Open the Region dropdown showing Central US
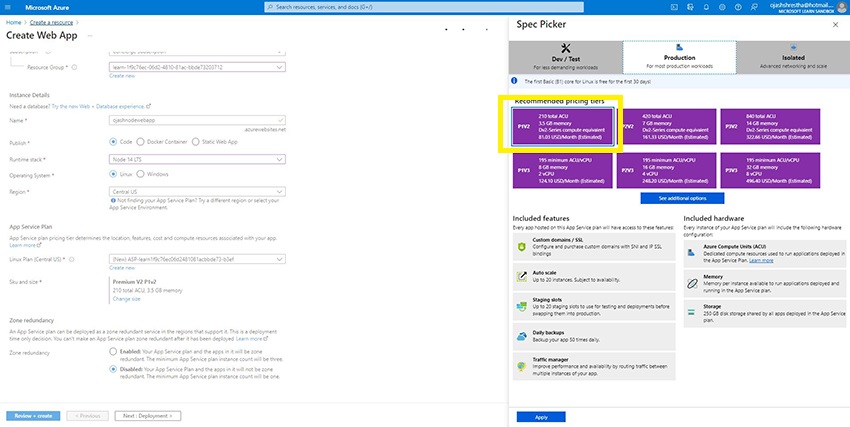The image size is (850, 427). tap(197, 191)
